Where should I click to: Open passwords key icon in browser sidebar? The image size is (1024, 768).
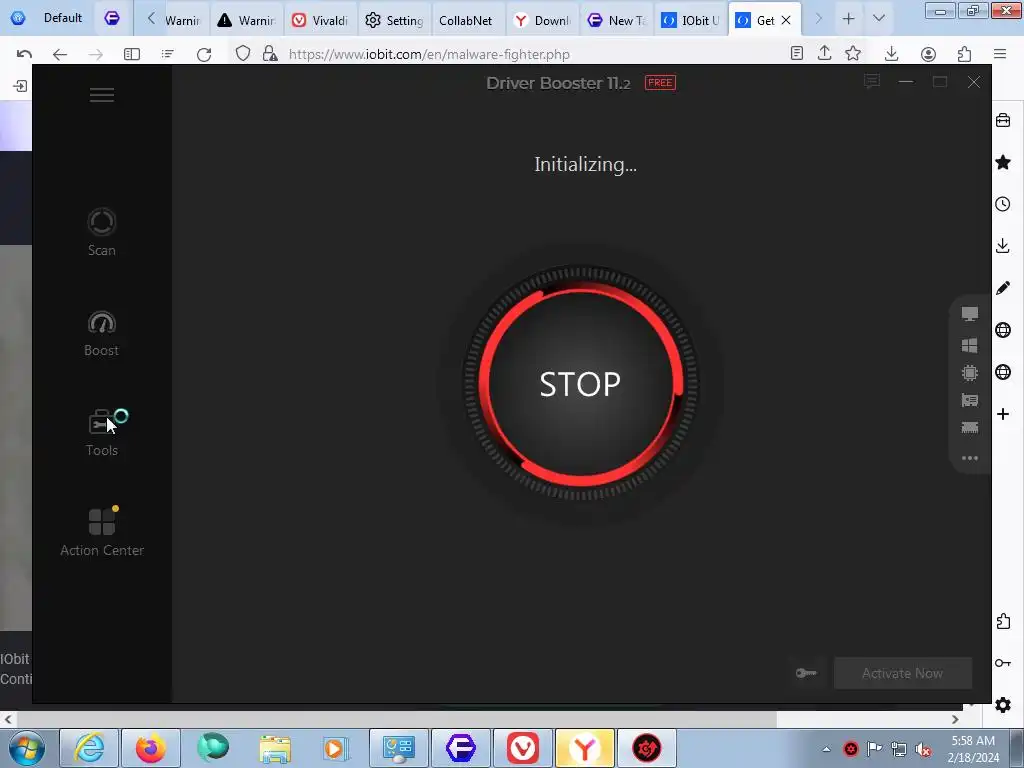(1003, 663)
